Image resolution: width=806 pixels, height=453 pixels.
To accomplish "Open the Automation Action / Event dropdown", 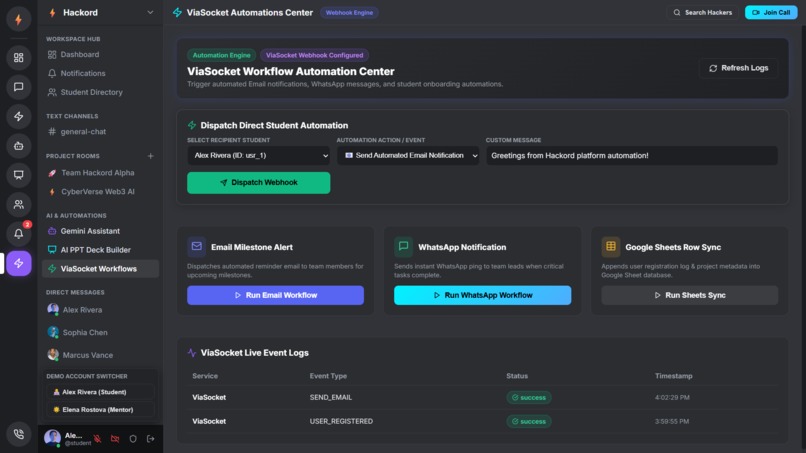I will [x=408, y=155].
